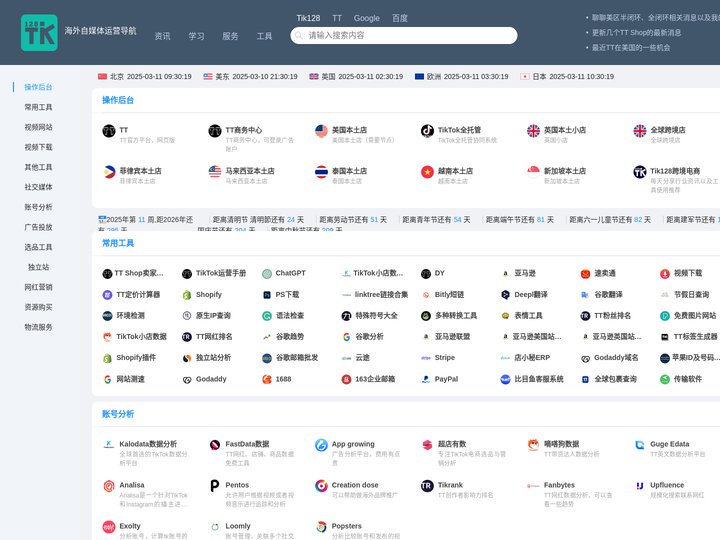Click the App growing icon

tap(321, 444)
